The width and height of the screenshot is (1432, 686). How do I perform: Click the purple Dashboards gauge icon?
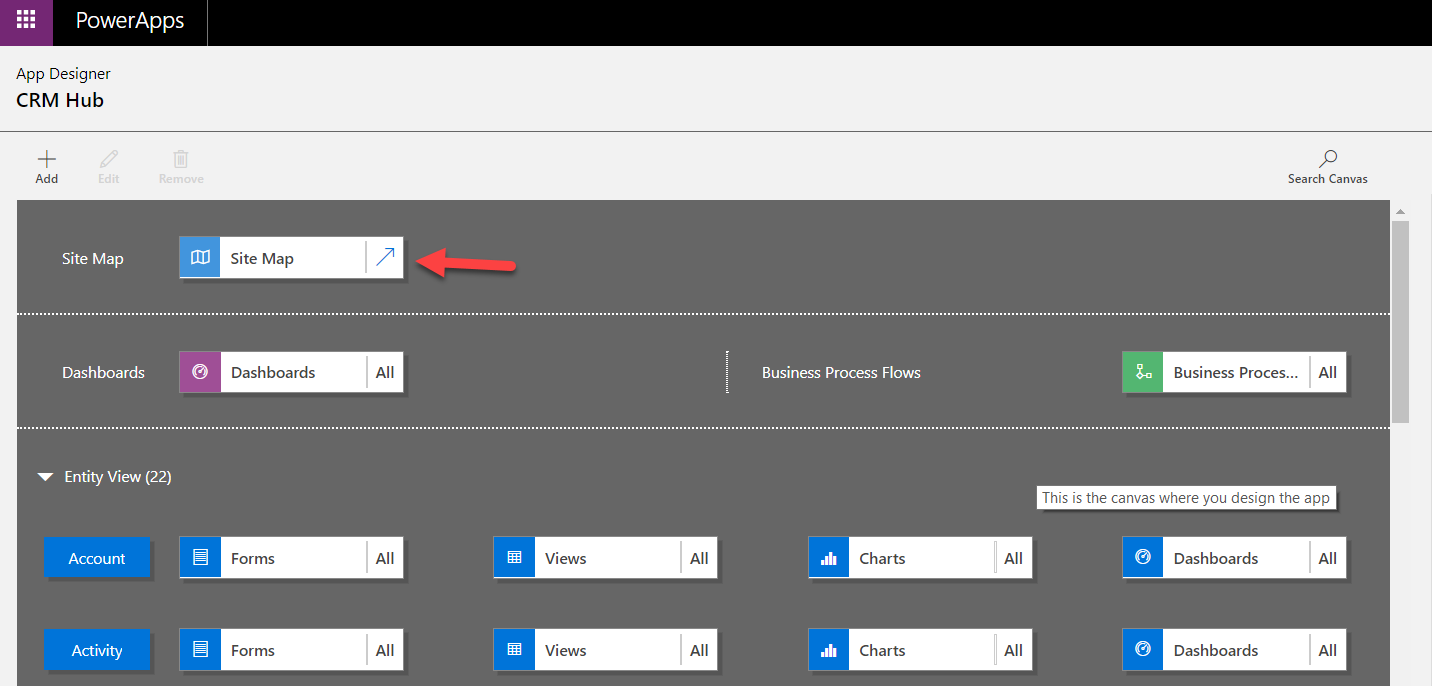pyautogui.click(x=200, y=372)
